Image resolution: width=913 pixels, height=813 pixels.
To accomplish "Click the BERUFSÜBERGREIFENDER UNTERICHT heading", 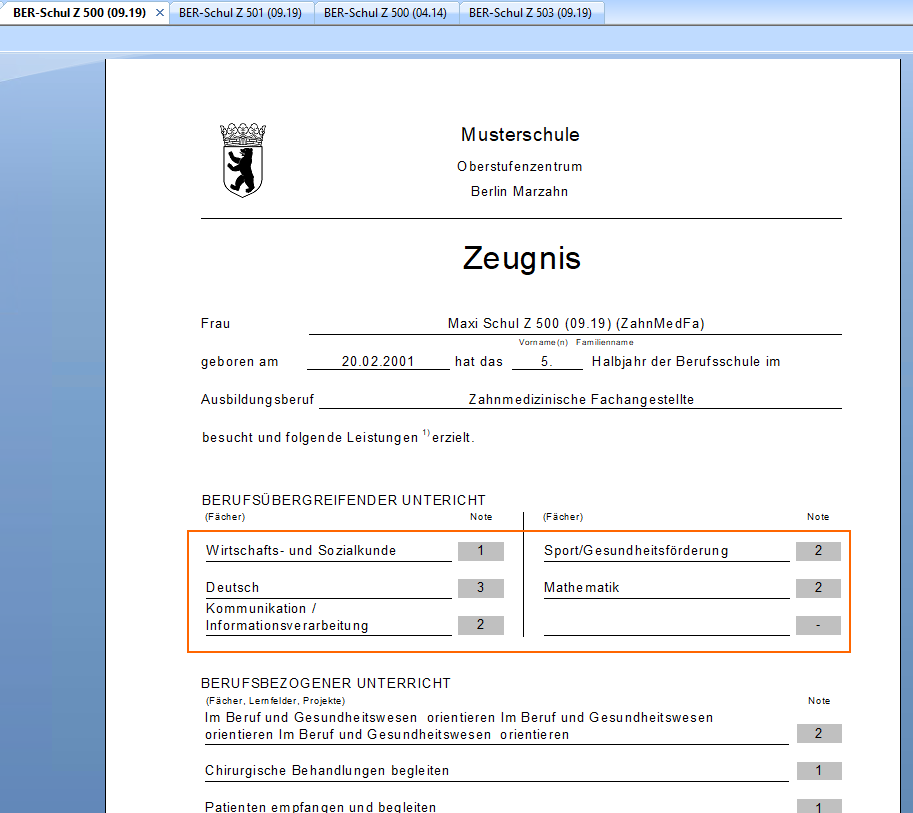I will pos(344,500).
